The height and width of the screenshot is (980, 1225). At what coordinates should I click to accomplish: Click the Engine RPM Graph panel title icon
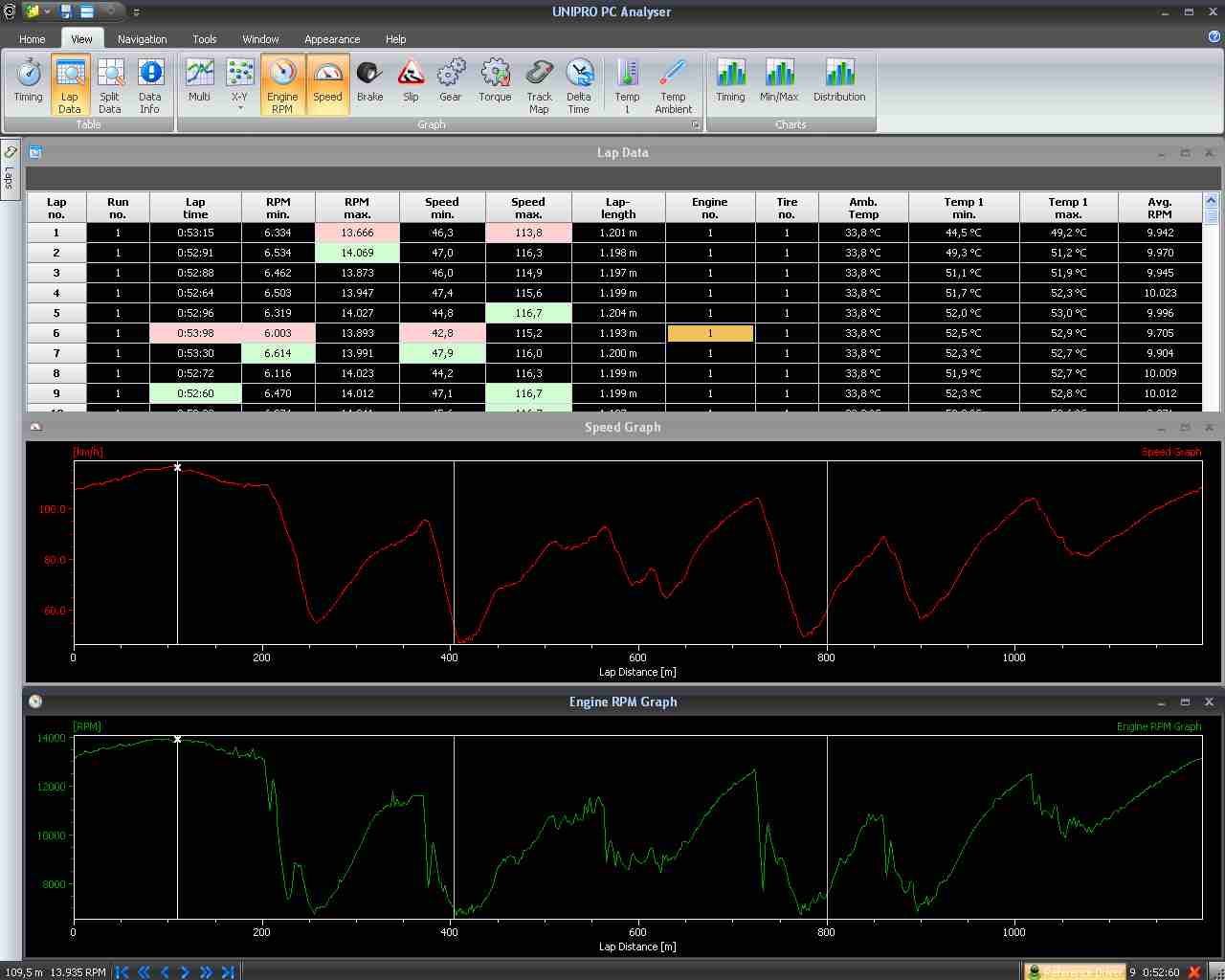35,702
